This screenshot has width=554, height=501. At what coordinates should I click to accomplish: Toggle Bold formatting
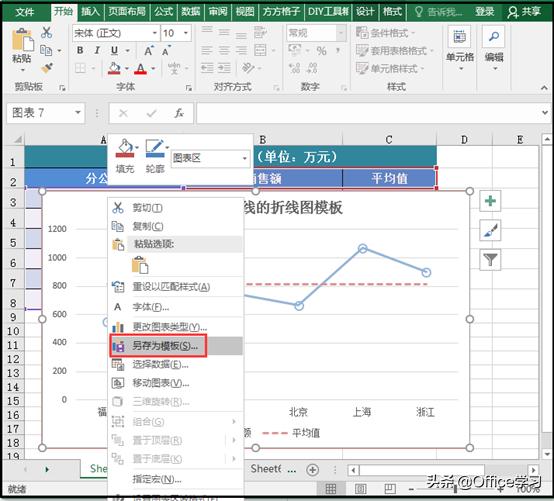tap(80, 50)
